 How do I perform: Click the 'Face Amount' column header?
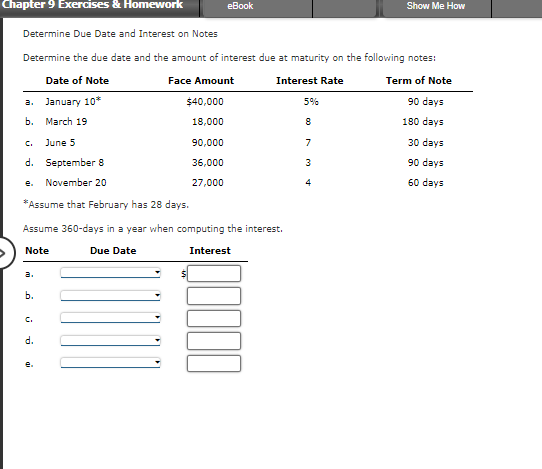point(201,81)
